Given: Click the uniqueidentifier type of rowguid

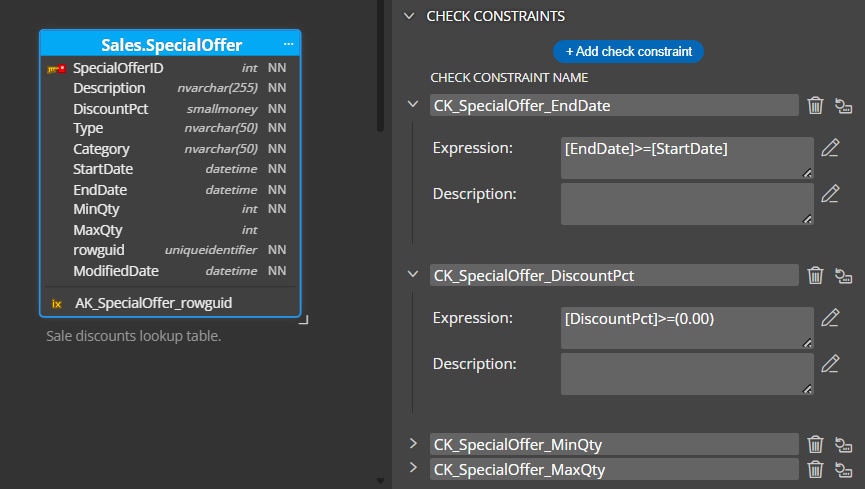Looking at the screenshot, I should coord(211,250).
